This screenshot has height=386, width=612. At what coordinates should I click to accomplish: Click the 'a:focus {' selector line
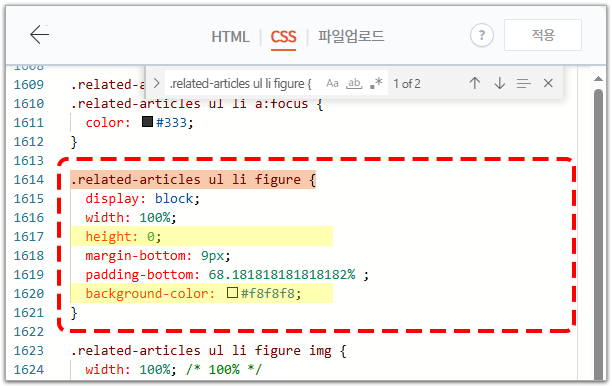tap(197, 103)
